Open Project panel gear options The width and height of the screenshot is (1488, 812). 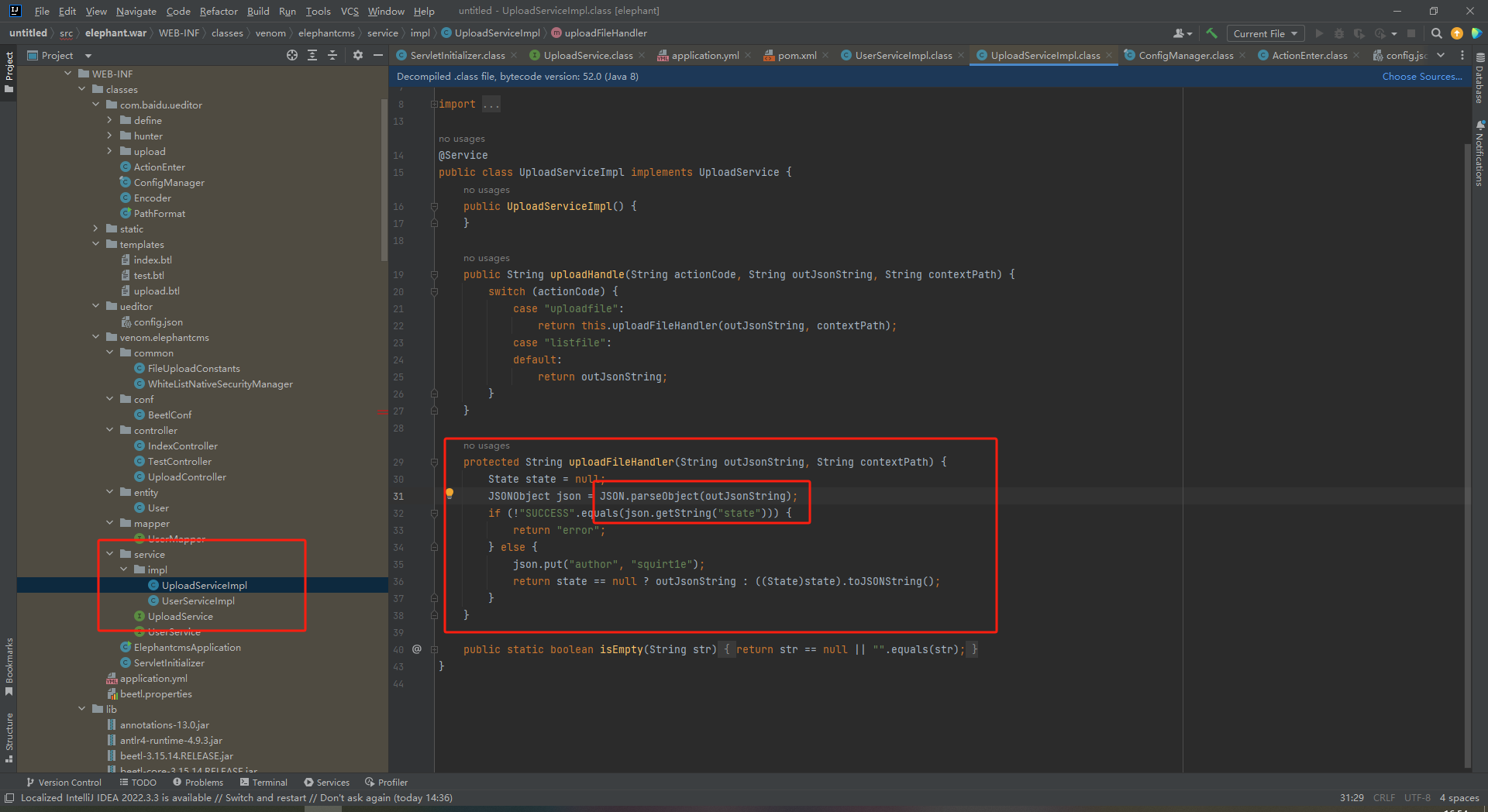tap(357, 55)
